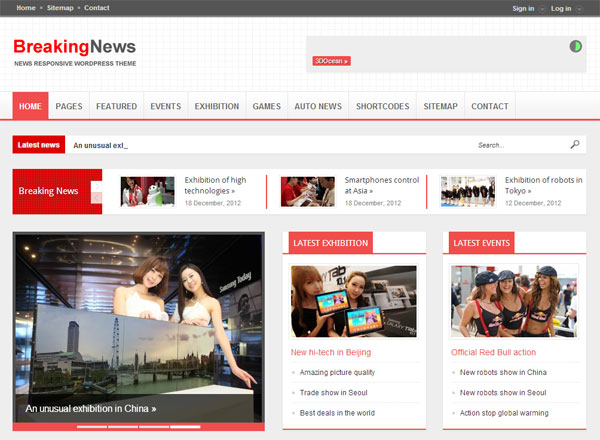The width and height of the screenshot is (600, 440).
Task: Open the Pages navigation menu
Action: click(x=69, y=106)
